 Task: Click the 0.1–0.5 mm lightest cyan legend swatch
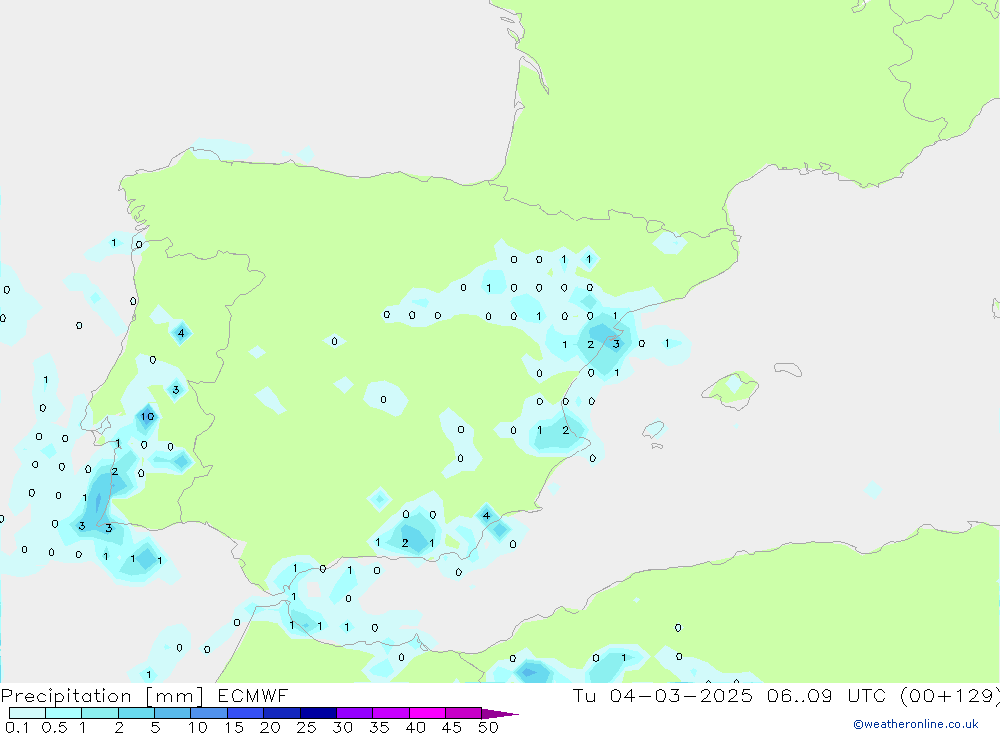click(x=27, y=713)
